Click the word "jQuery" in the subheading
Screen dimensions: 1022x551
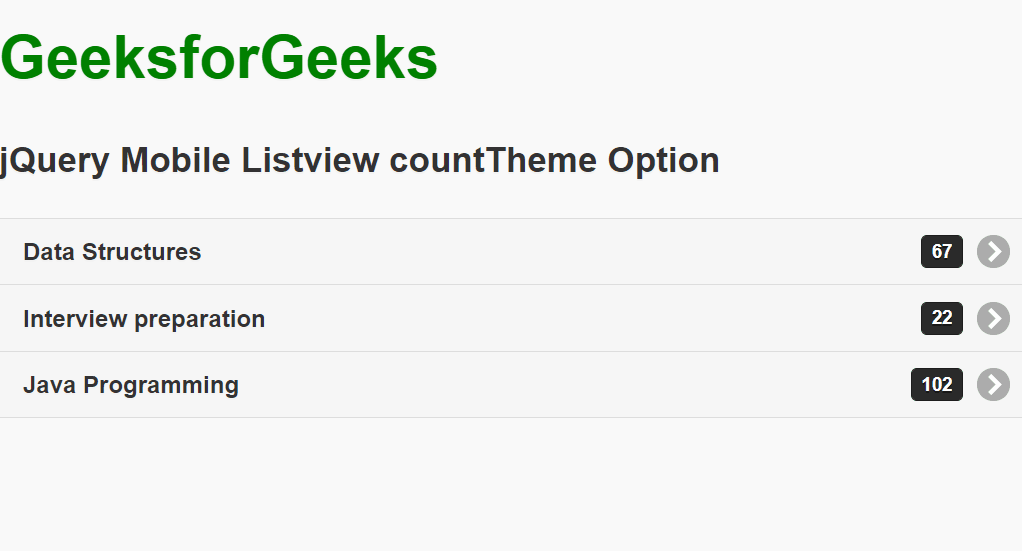point(55,160)
